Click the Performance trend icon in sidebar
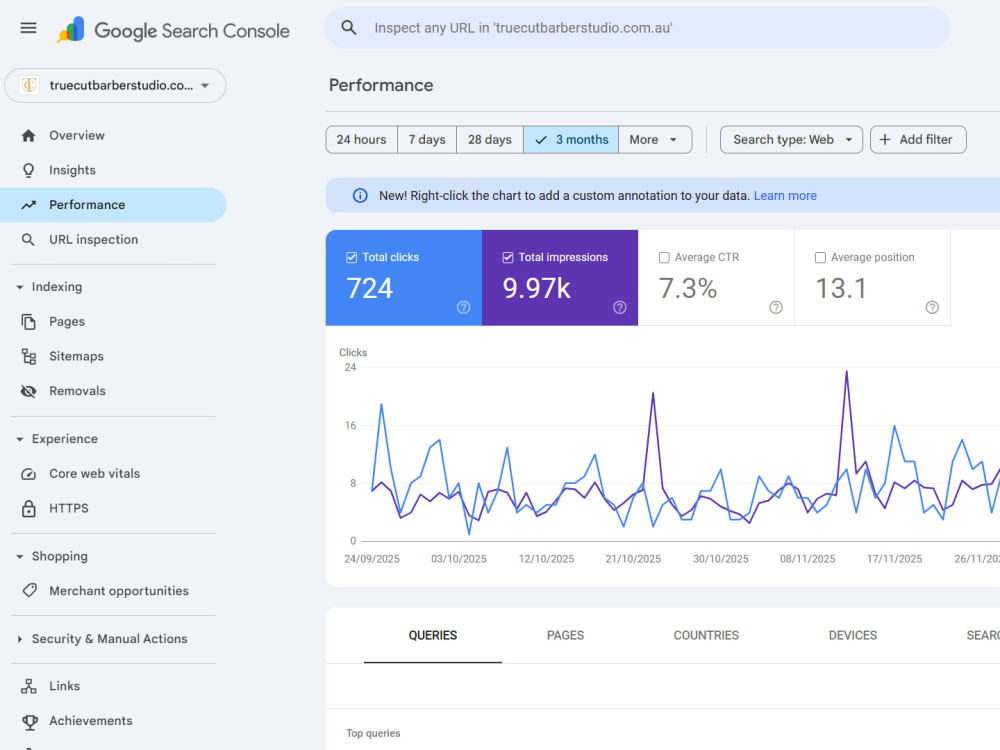This screenshot has width=1000, height=750. coord(28,205)
